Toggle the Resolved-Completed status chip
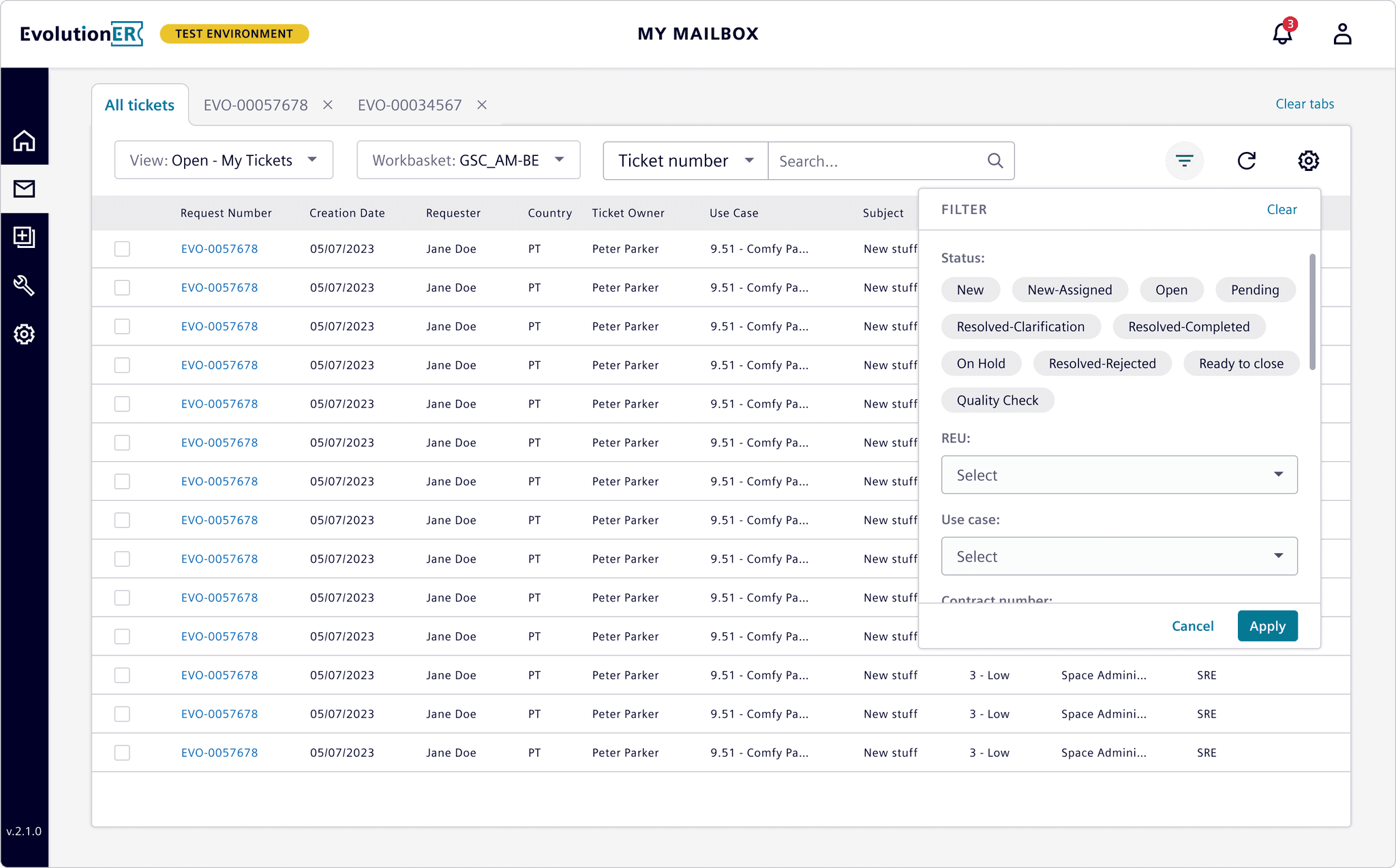Screen dimensions: 1396x868 1188,326
